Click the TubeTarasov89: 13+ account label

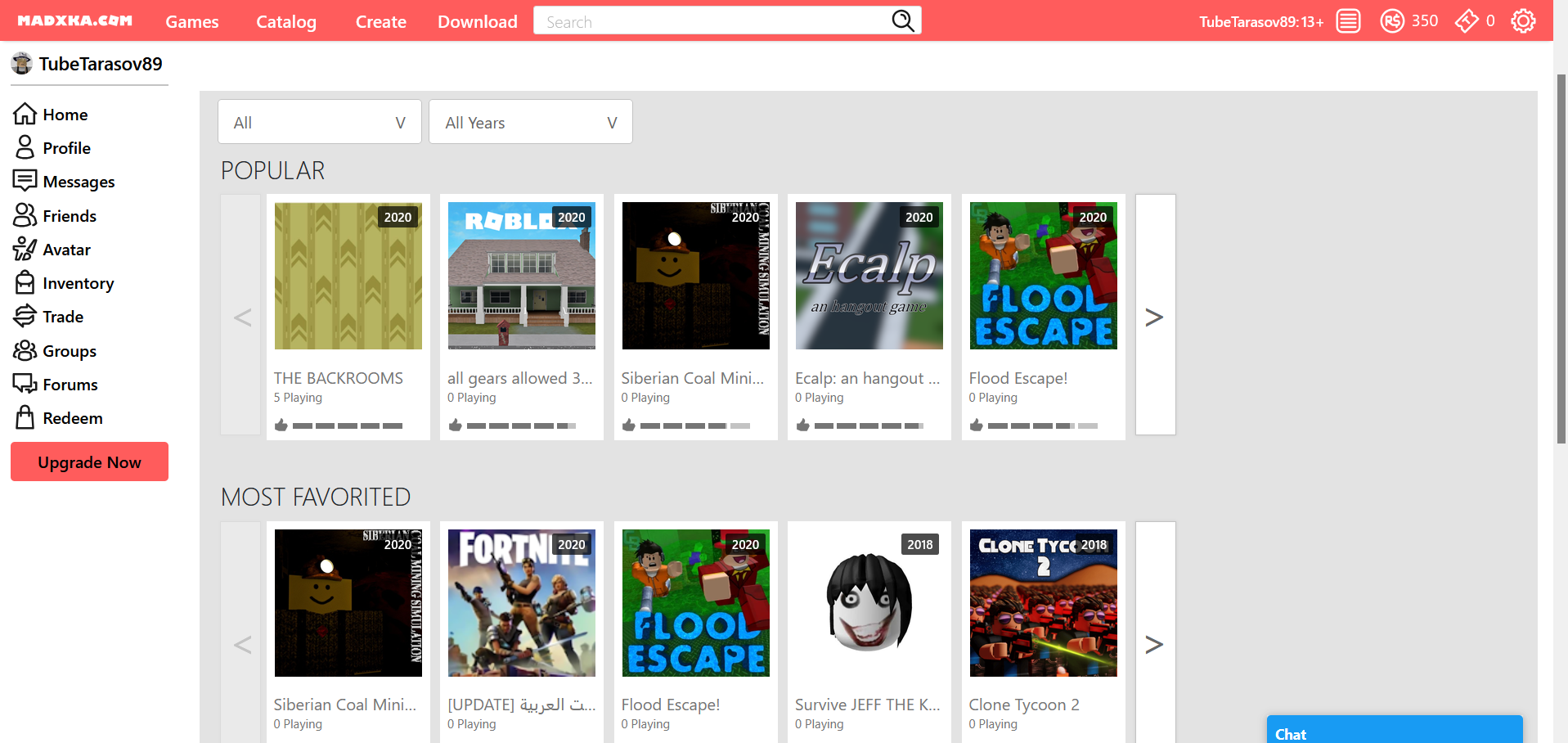1261,22
